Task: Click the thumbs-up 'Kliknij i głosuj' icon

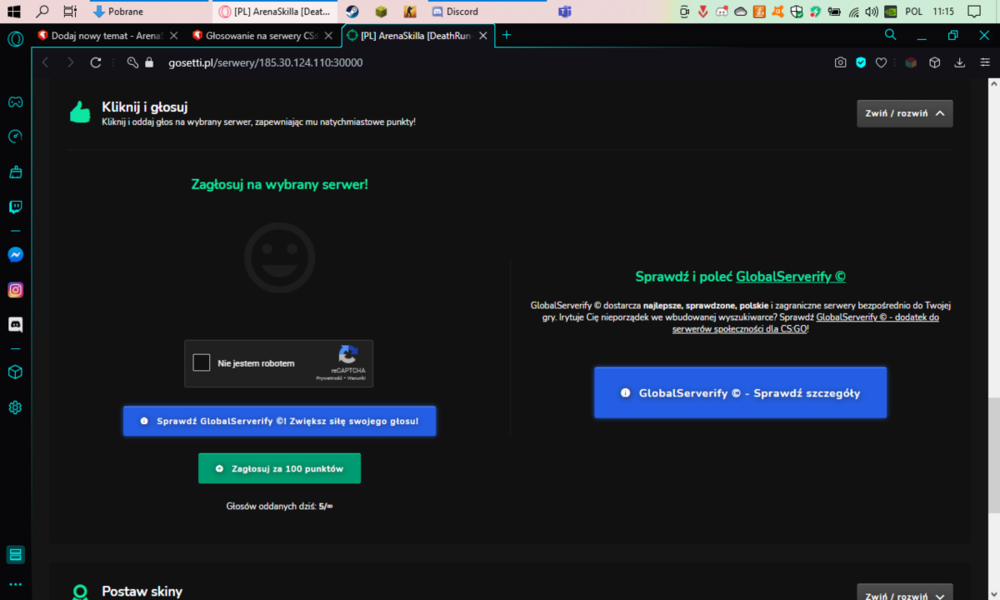Action: click(x=80, y=112)
